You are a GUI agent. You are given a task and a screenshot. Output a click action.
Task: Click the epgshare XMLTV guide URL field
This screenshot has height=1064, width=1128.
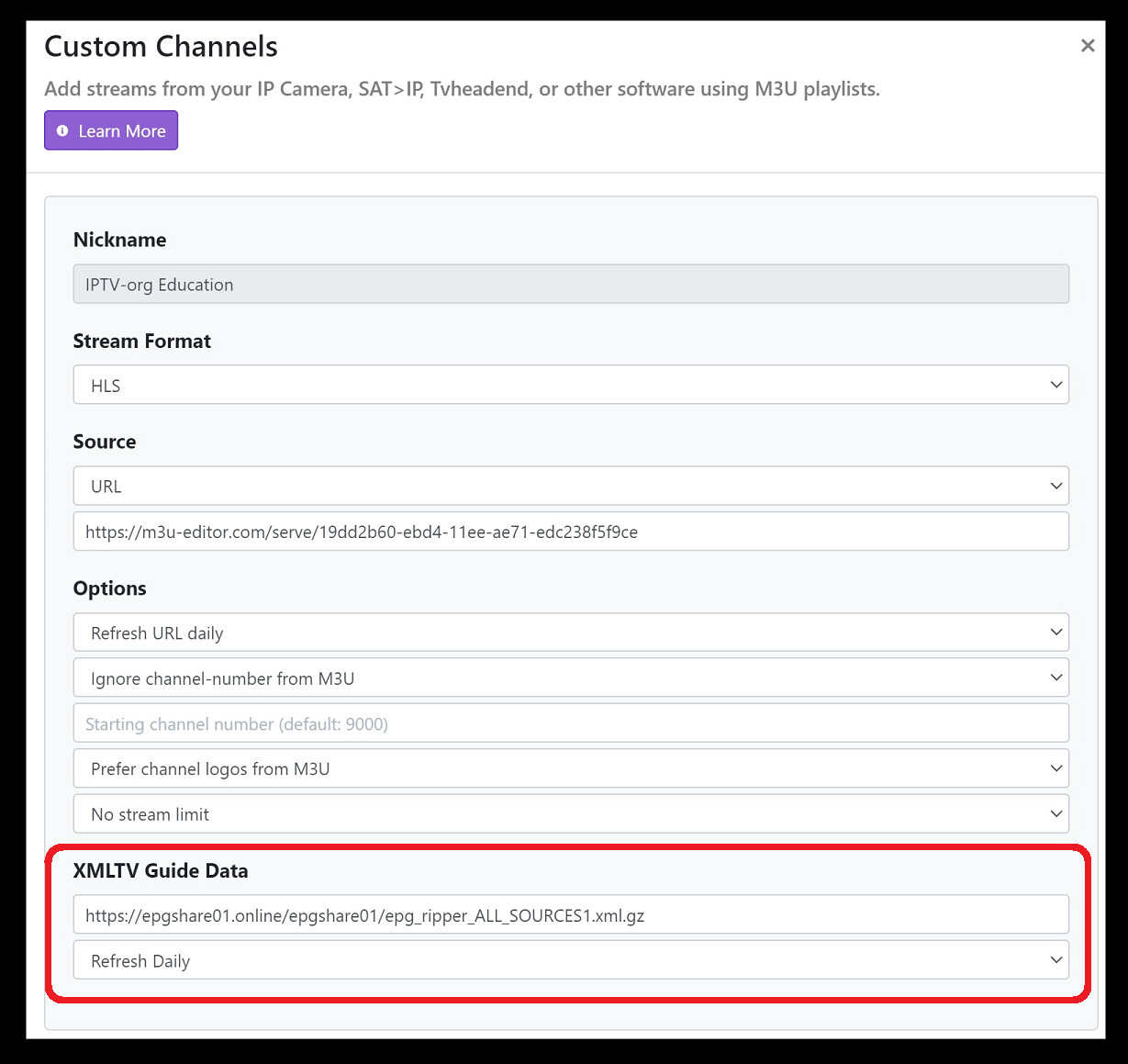click(x=569, y=913)
